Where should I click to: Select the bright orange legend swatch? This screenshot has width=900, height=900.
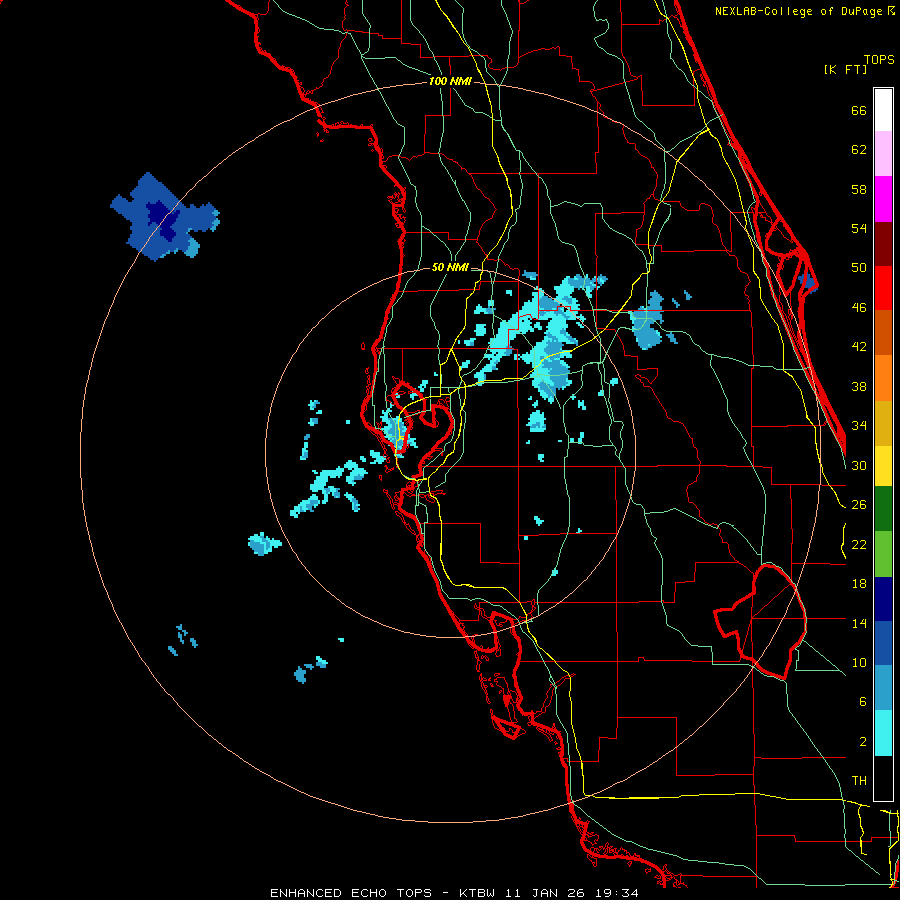pyautogui.click(x=883, y=378)
